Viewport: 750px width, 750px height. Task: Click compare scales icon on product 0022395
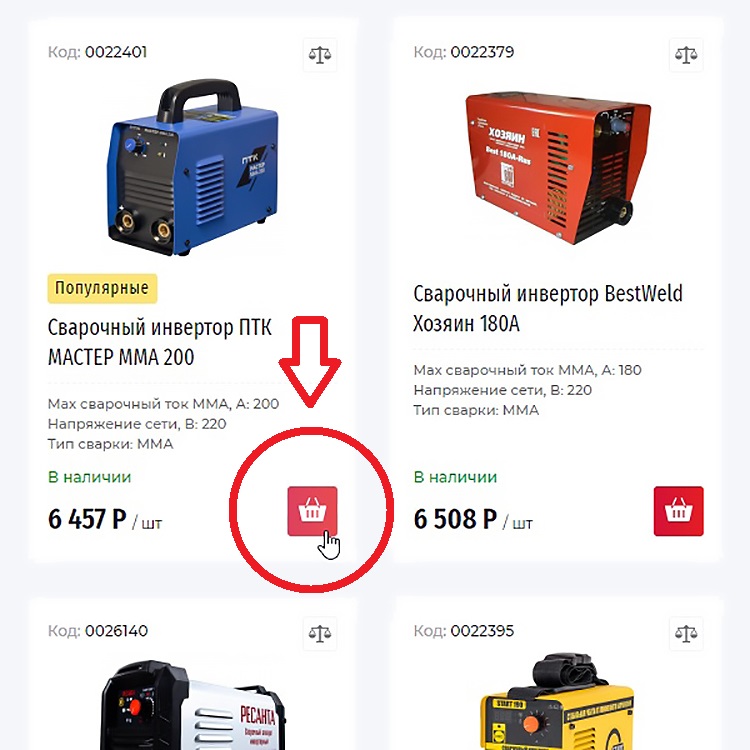coord(686,634)
